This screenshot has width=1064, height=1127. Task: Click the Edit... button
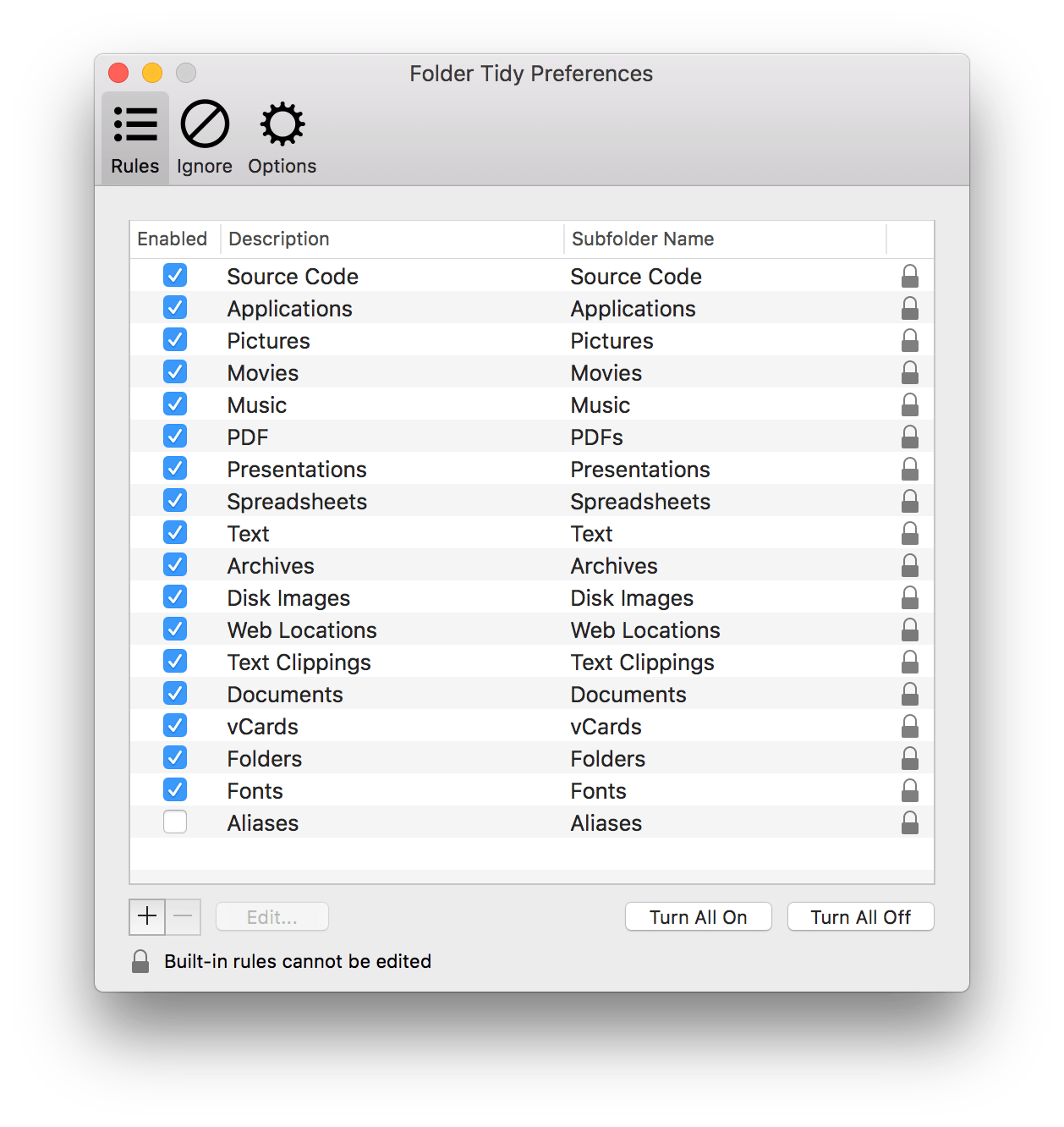click(271, 916)
